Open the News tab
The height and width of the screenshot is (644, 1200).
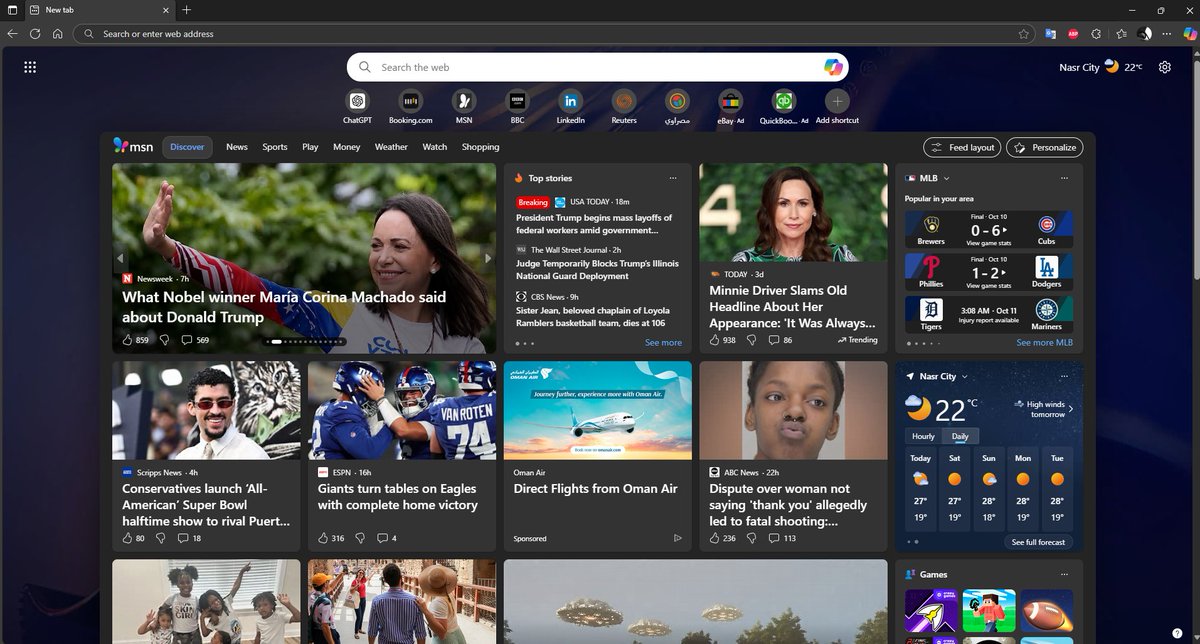coord(237,147)
